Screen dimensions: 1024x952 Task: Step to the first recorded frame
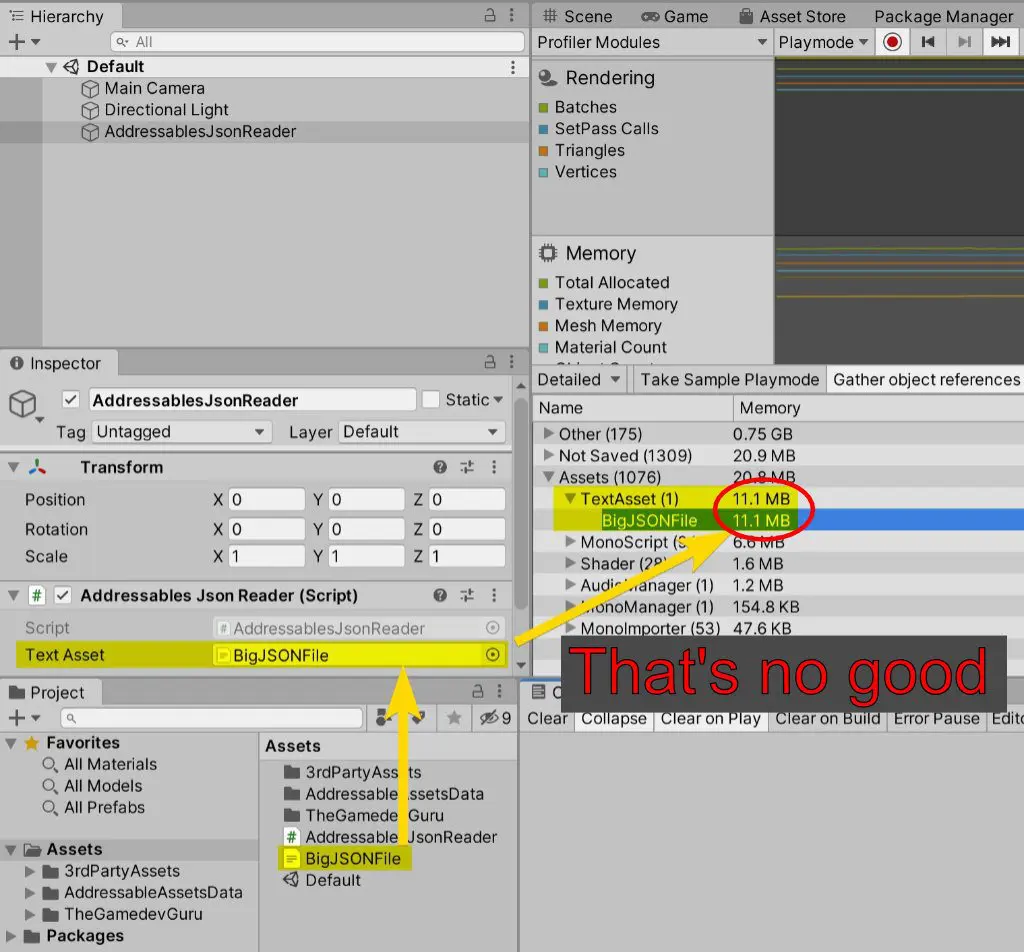point(927,42)
